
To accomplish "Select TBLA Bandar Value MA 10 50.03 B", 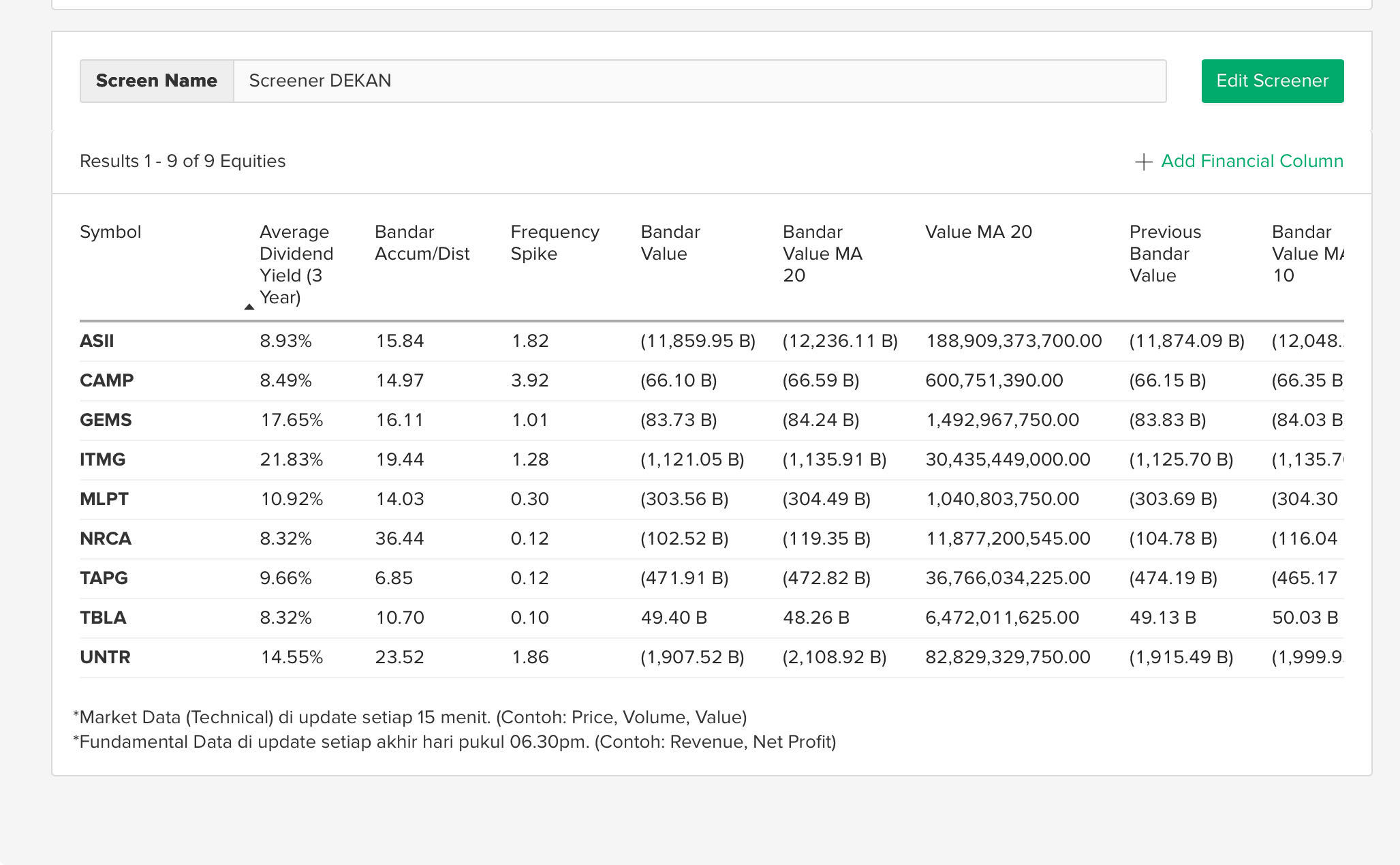I will (1305, 618).
